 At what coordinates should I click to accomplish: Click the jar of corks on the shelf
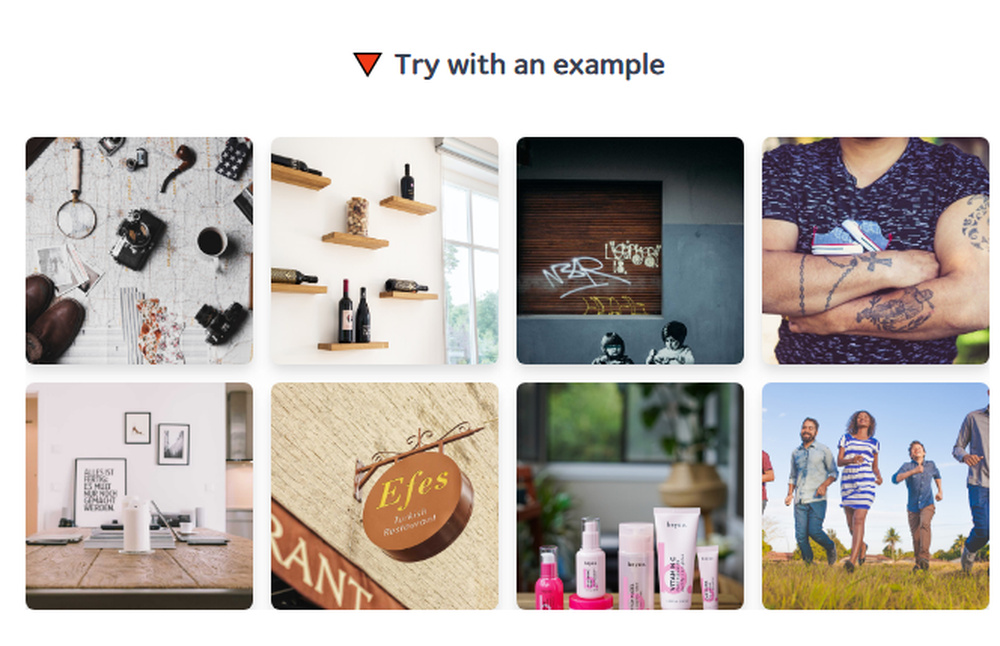[x=357, y=216]
